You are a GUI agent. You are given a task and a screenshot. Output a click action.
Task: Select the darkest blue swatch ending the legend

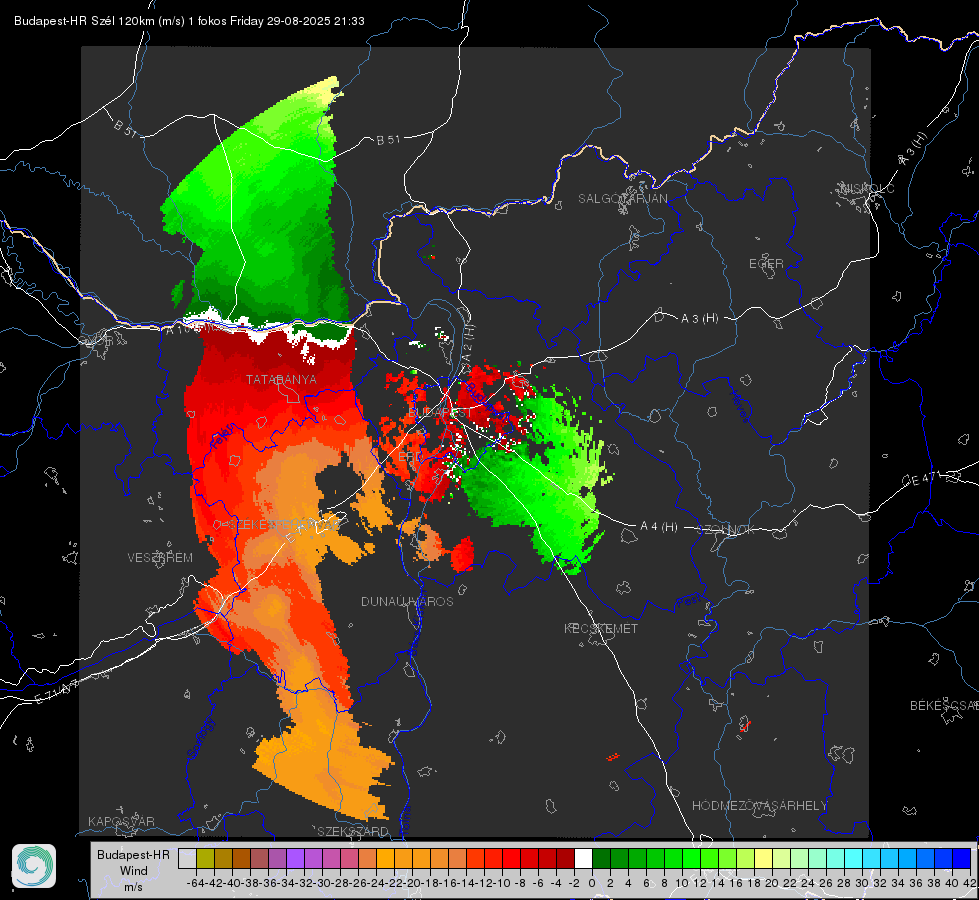[x=962, y=859]
